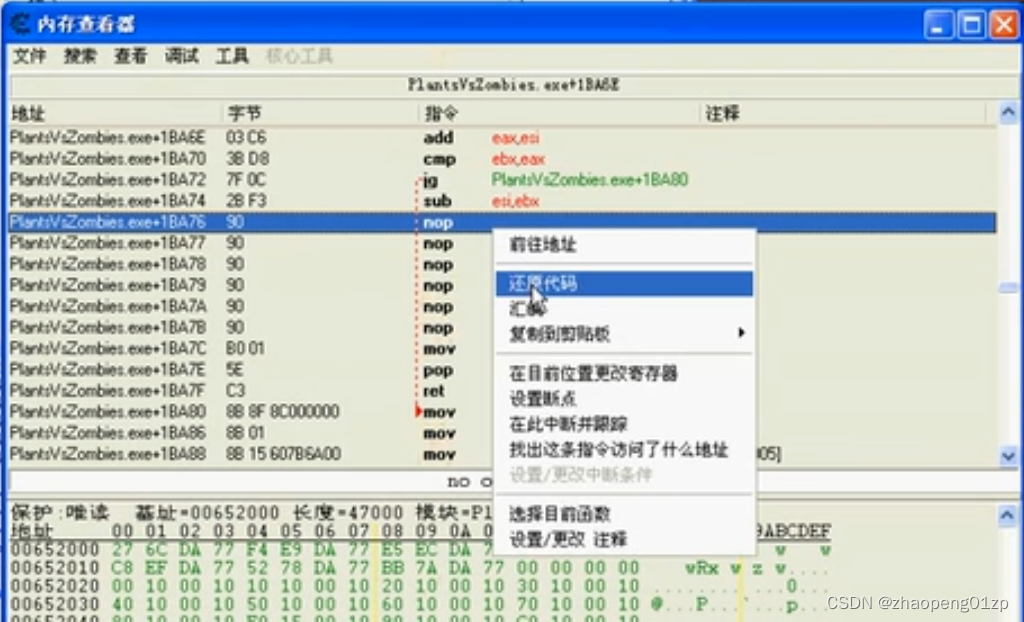Click hex view scrollbar up arrow
The image size is (1024, 622).
point(1008,516)
